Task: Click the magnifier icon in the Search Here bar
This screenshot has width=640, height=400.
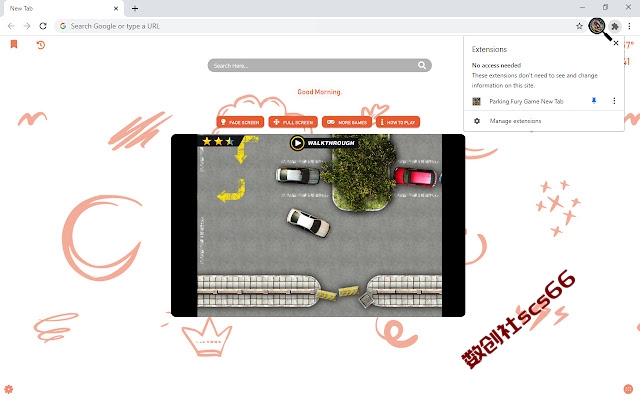Action: 422,65
